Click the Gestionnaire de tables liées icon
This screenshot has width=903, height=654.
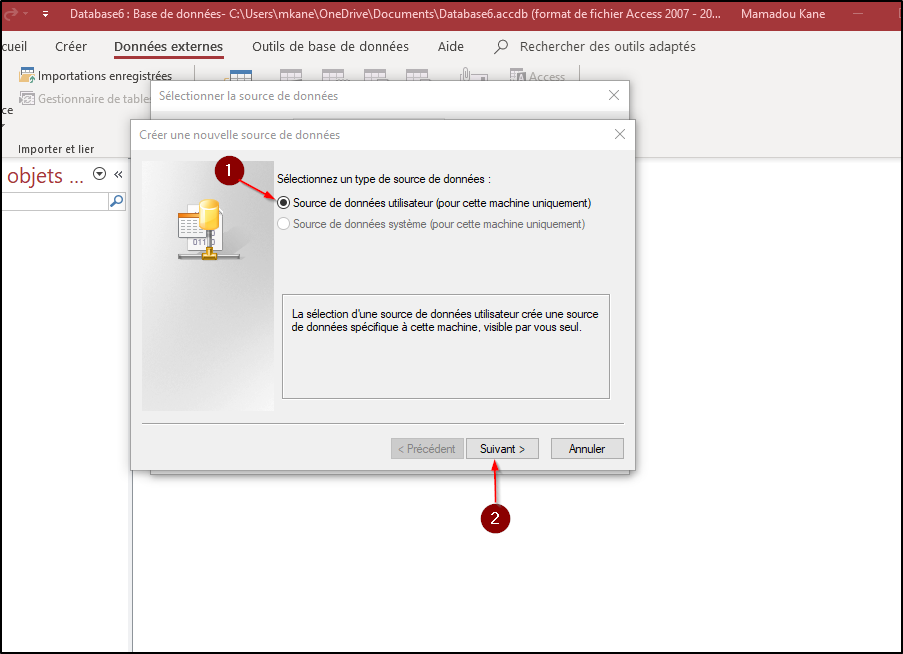tap(28, 98)
